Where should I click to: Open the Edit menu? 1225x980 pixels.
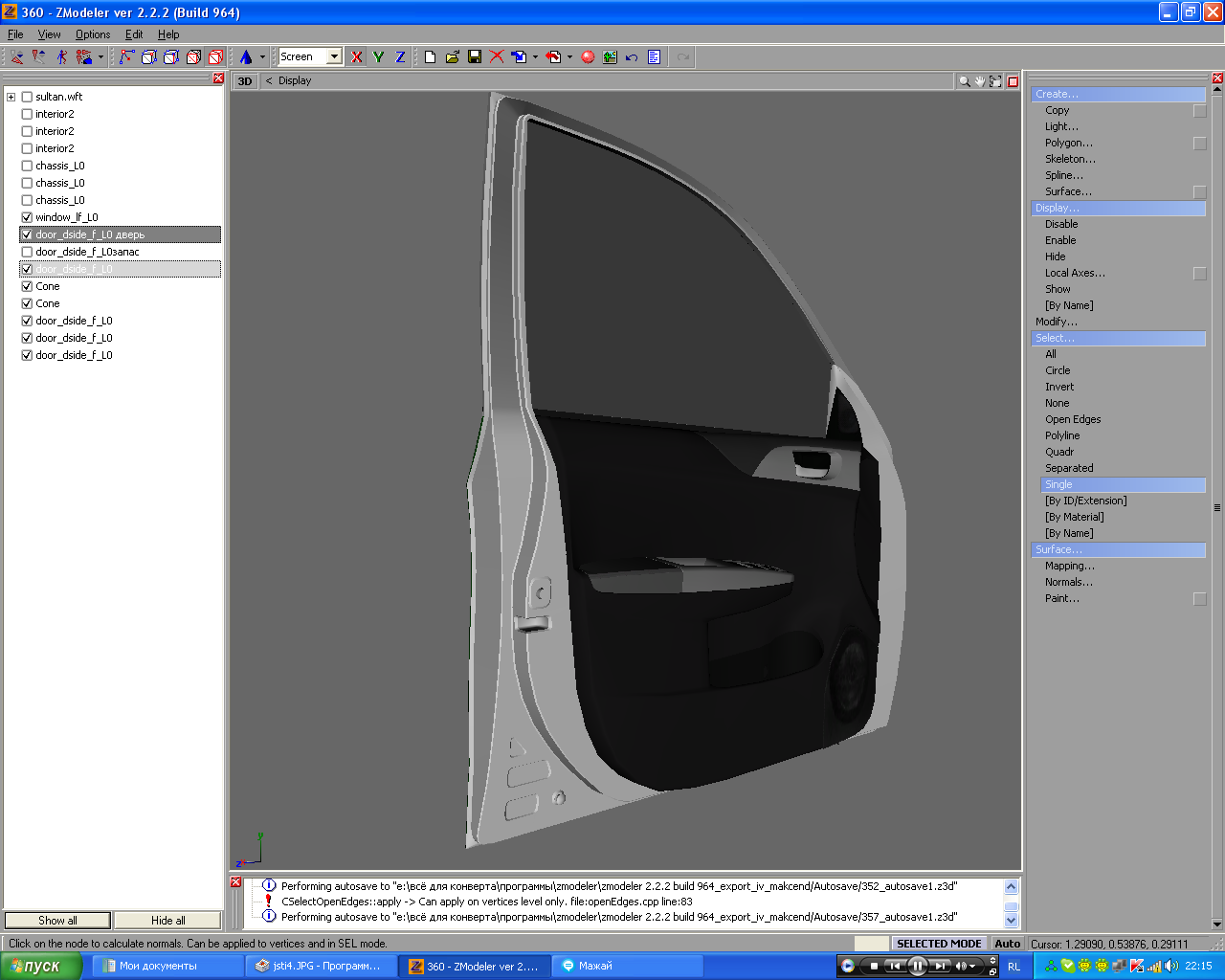(x=134, y=34)
